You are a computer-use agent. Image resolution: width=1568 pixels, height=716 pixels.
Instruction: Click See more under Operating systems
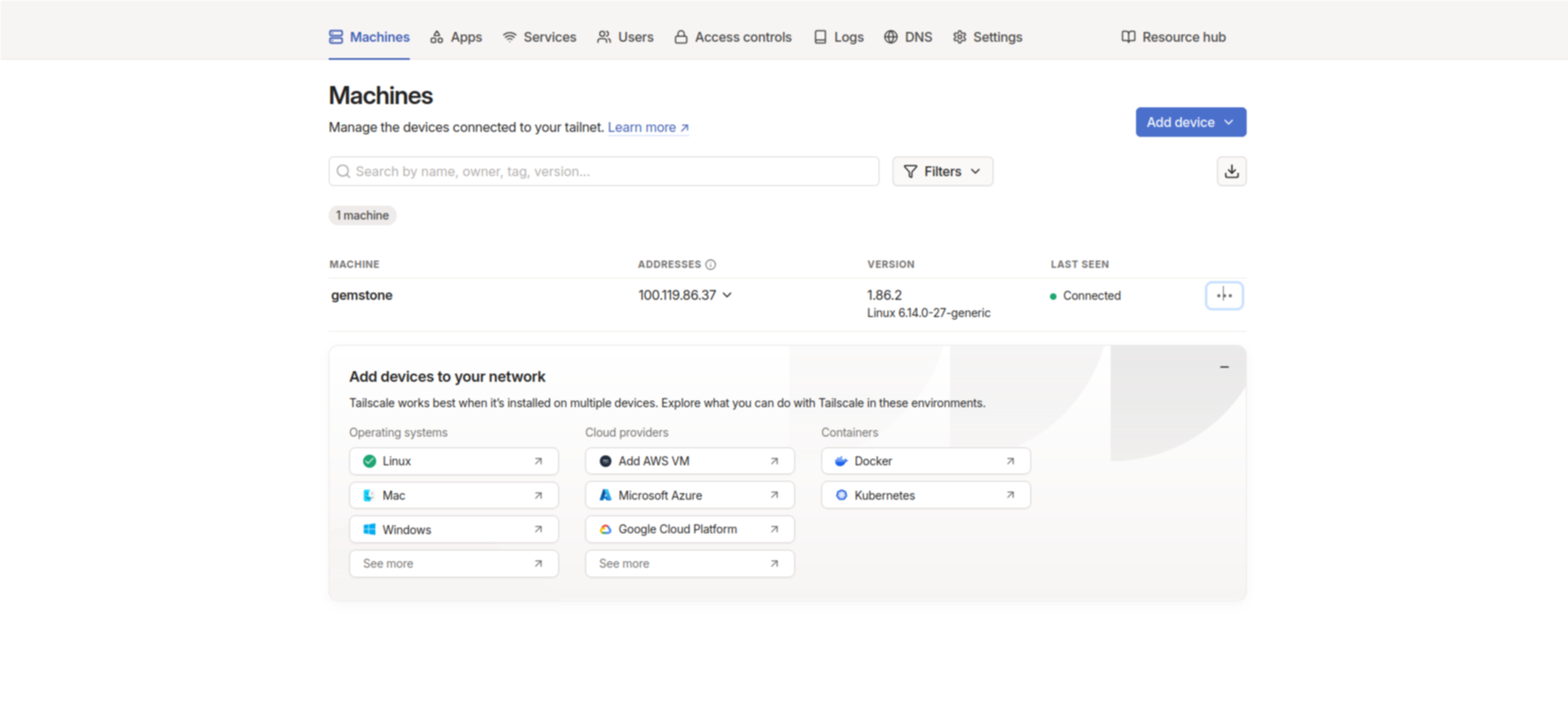(454, 564)
